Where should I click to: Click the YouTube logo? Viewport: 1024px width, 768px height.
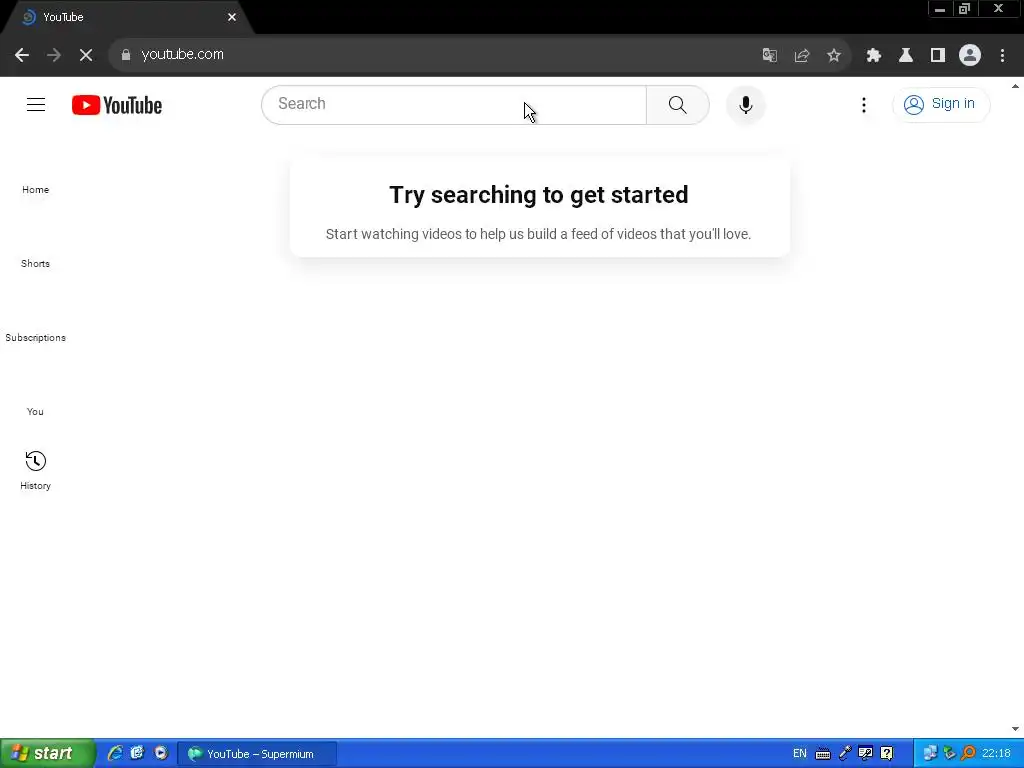[117, 105]
